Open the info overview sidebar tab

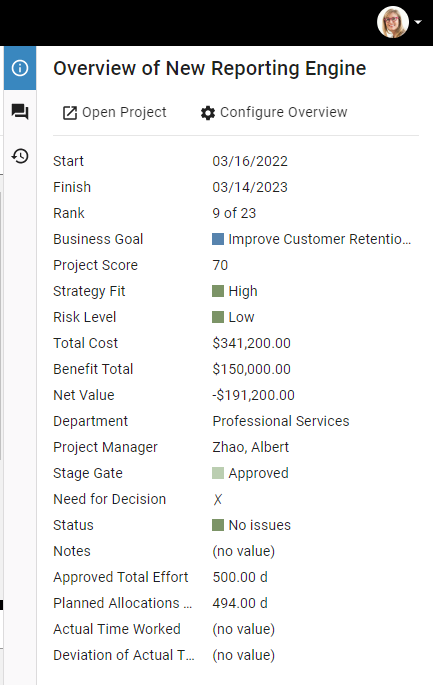pos(20,68)
